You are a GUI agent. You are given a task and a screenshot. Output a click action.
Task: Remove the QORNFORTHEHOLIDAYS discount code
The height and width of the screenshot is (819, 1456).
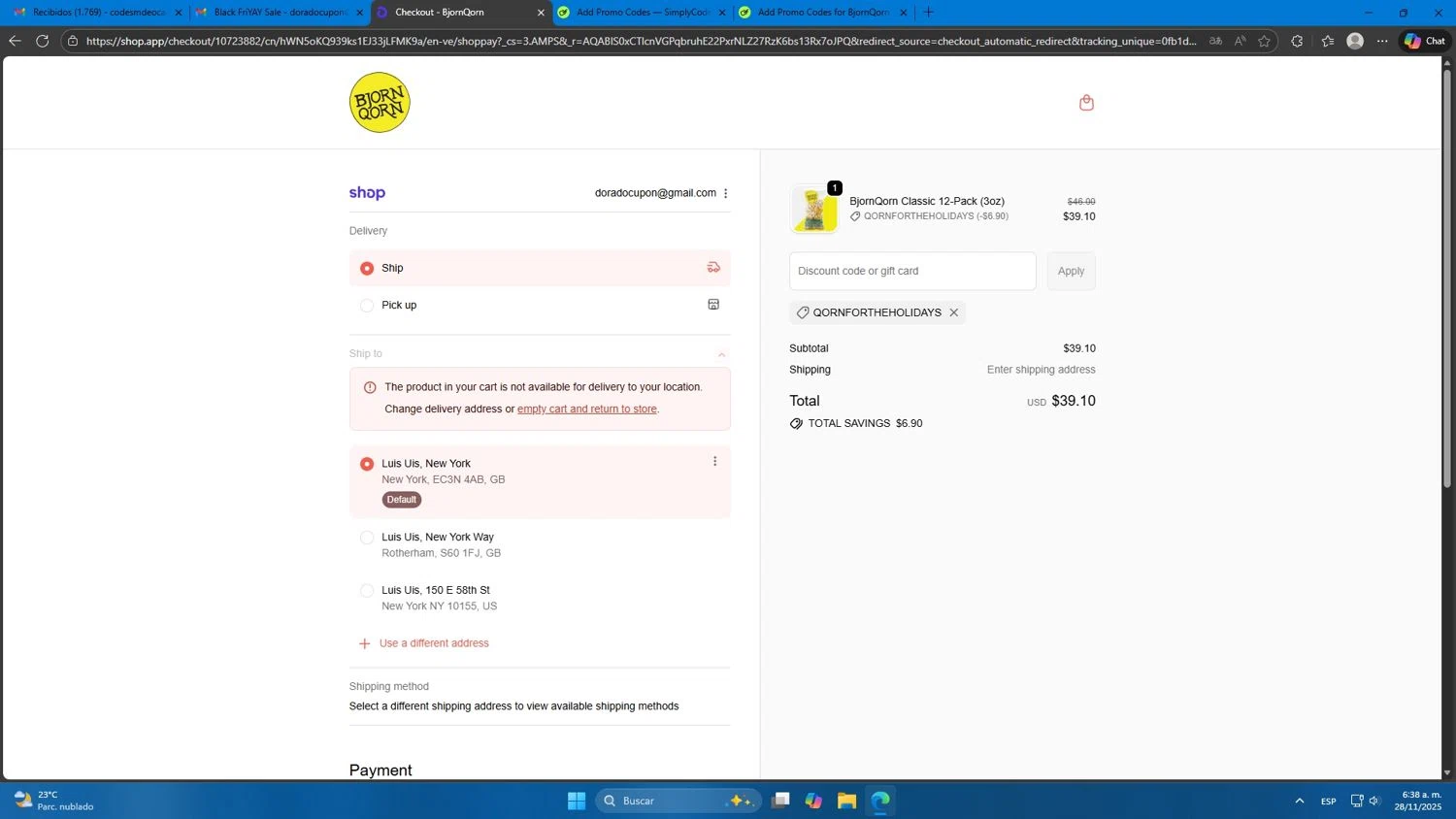point(953,312)
